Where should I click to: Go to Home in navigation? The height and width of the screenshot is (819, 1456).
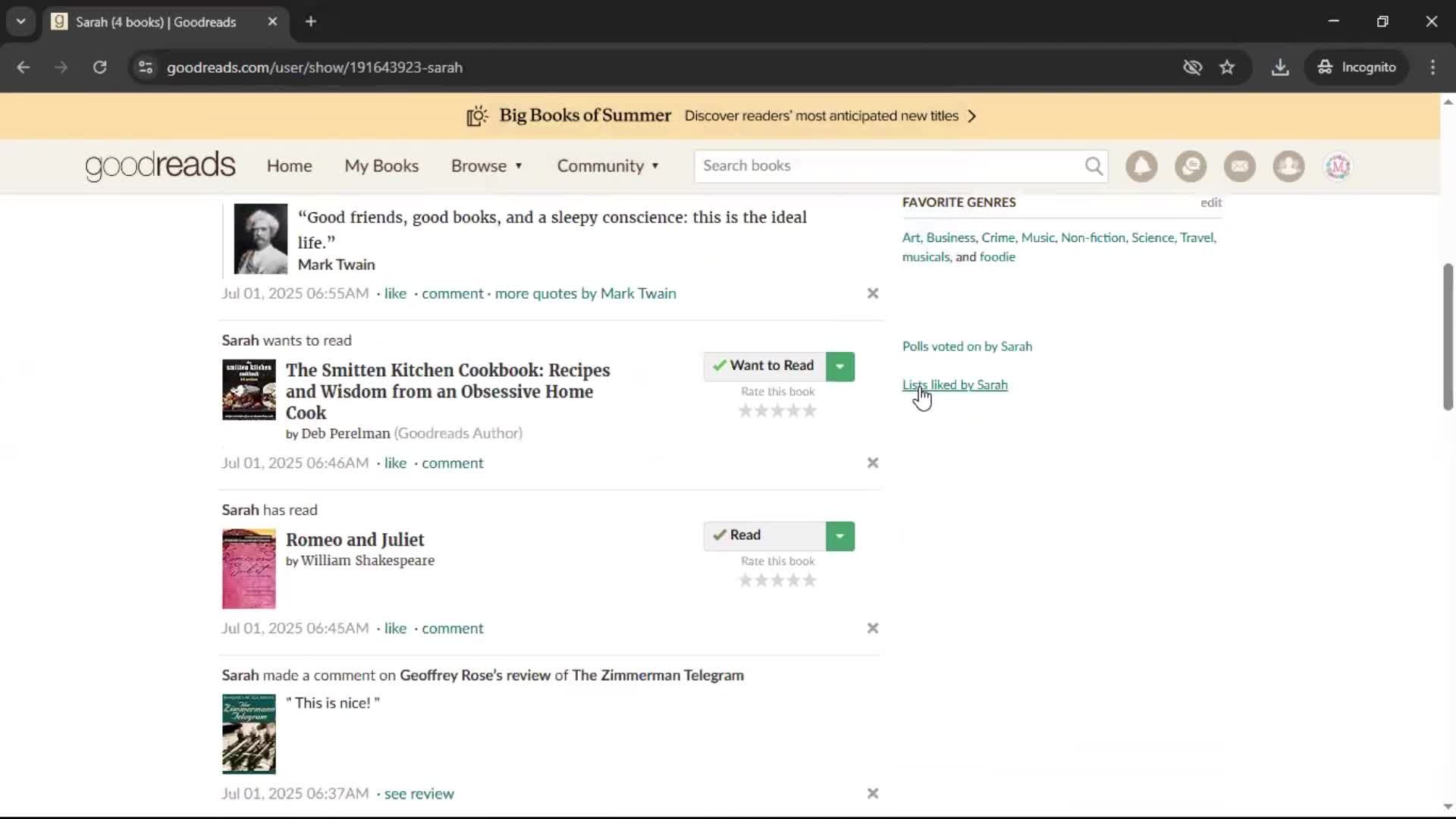[x=289, y=166]
